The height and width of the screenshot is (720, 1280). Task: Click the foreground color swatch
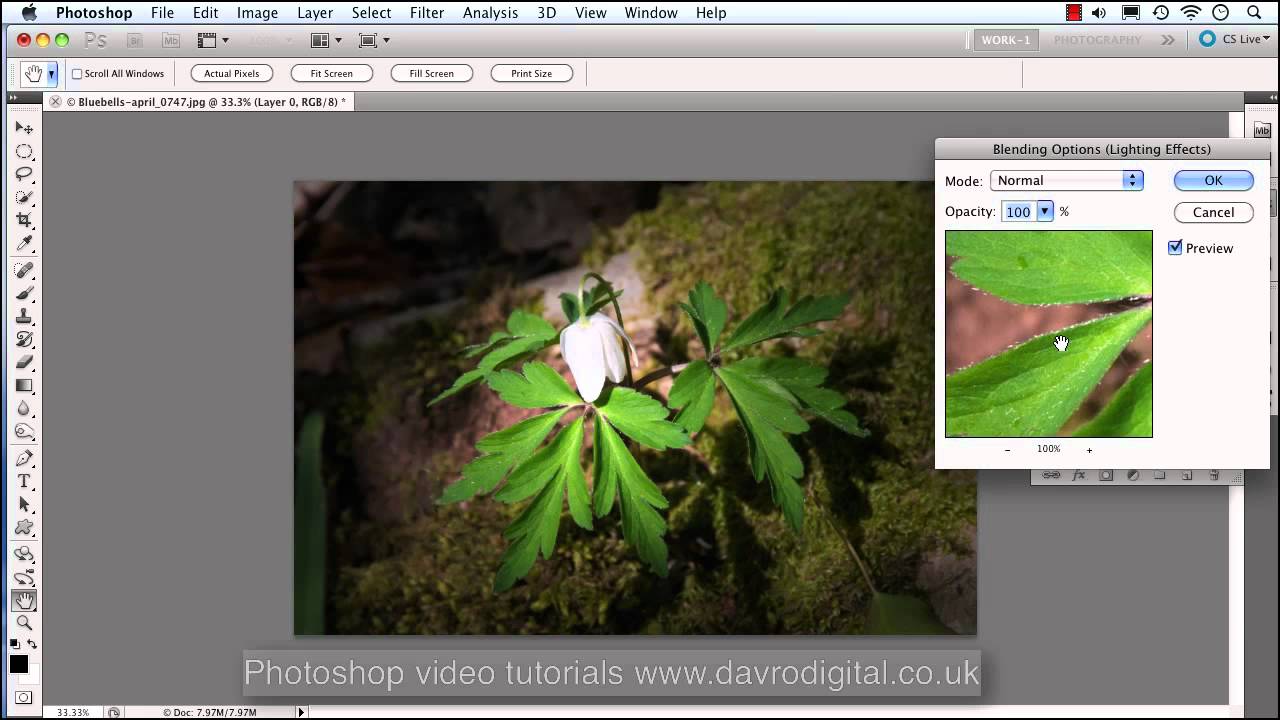coord(19,664)
